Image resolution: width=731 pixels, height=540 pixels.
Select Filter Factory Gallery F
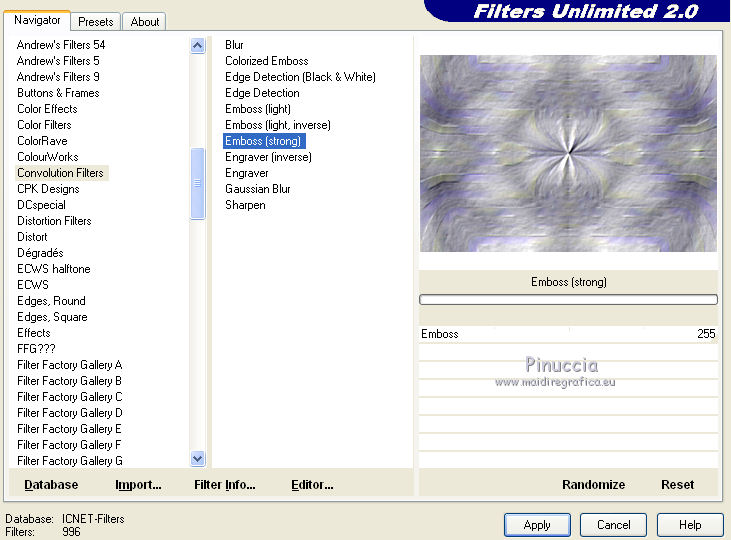pos(69,445)
